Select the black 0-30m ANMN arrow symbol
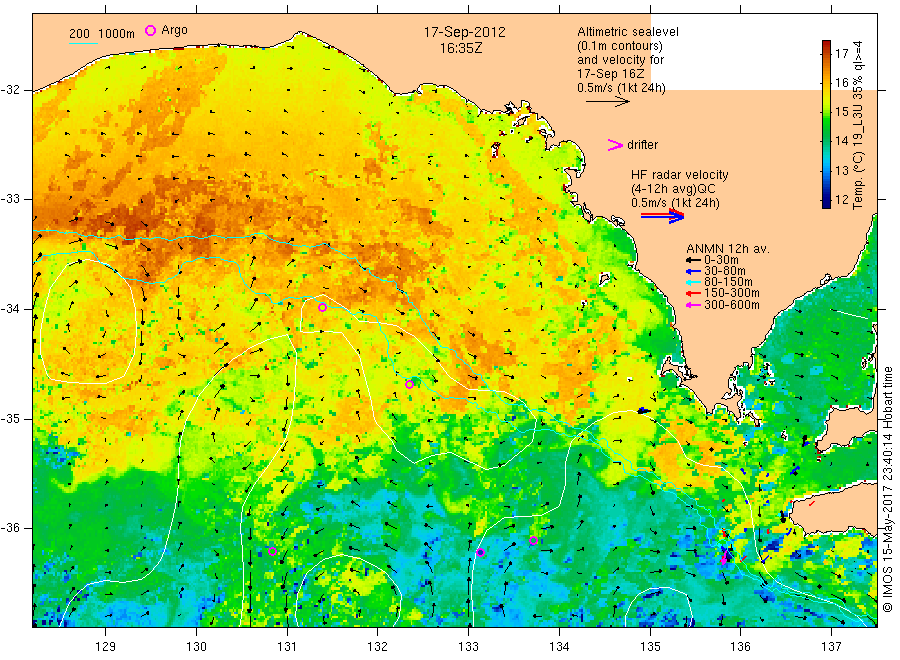Image resolution: width=900 pixels, height=660 pixels. coord(693,260)
